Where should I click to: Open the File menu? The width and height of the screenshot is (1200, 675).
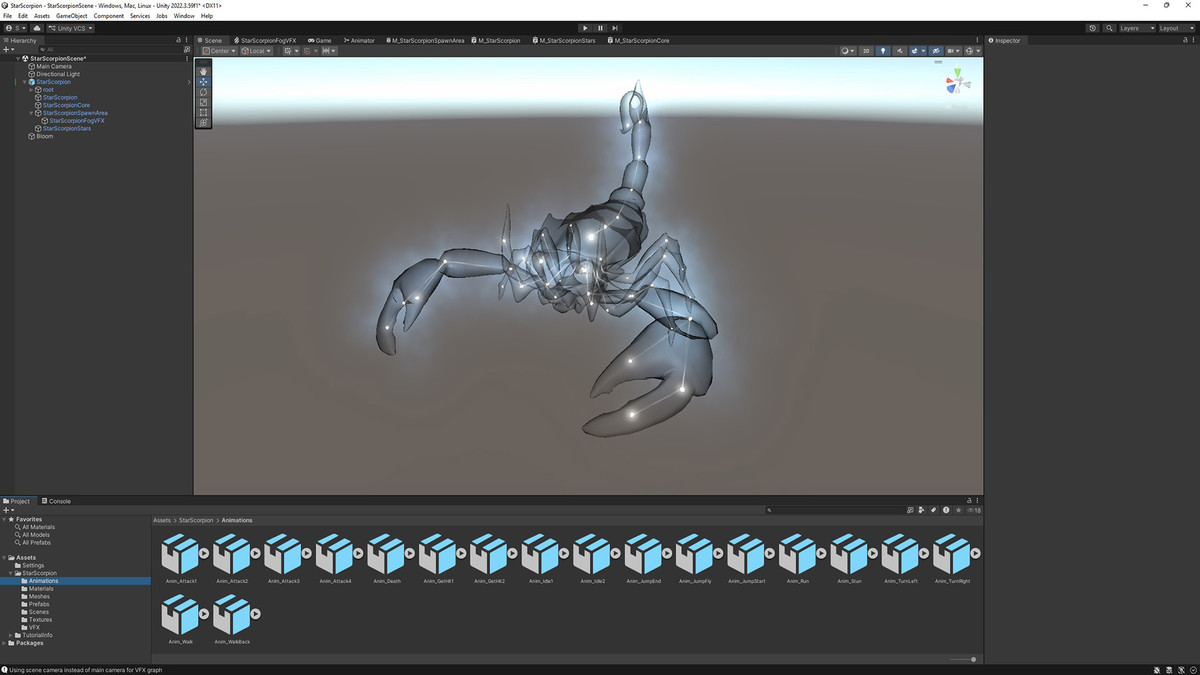pyautogui.click(x=8, y=16)
